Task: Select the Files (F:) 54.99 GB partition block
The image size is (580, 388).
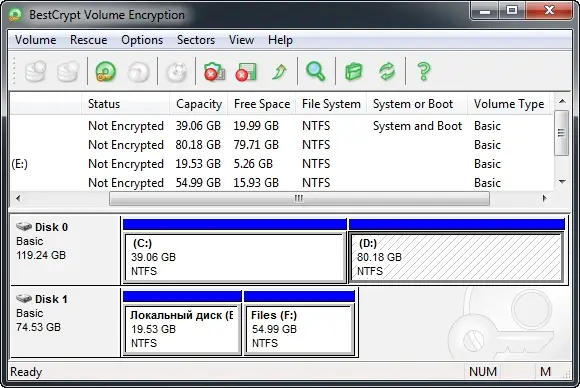Action: point(299,330)
